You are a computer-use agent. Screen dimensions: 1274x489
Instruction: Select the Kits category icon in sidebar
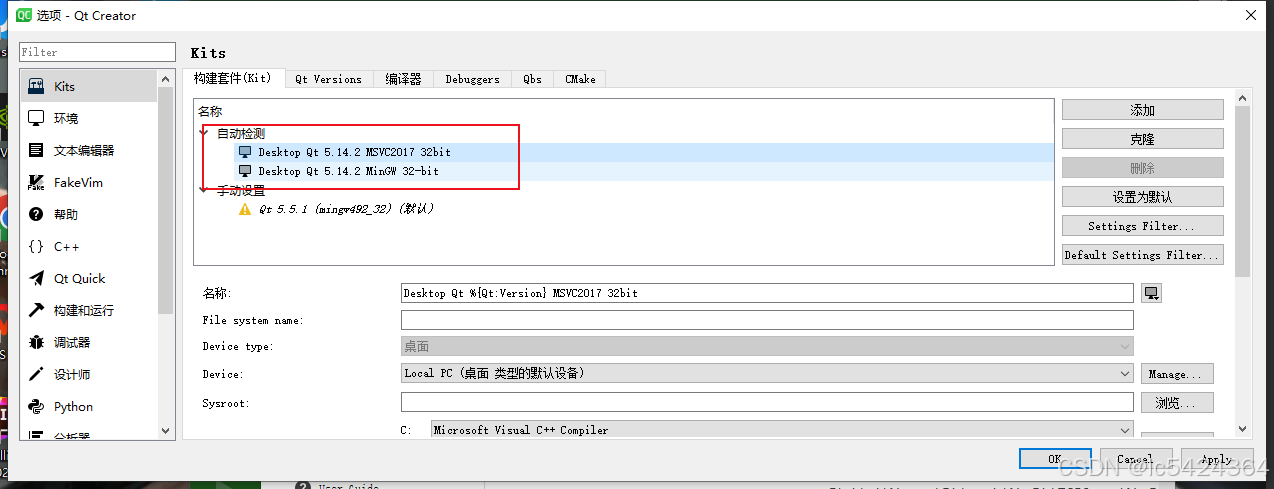pos(36,86)
